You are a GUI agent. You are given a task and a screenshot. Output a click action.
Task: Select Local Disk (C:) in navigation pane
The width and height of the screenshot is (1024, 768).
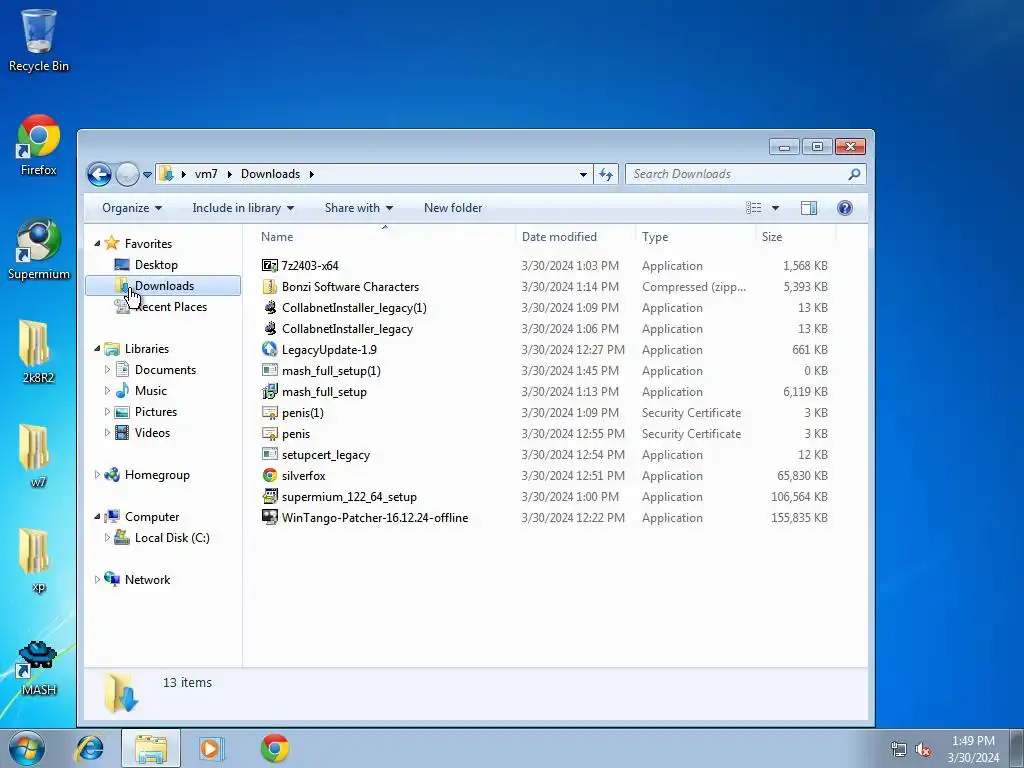(x=172, y=537)
